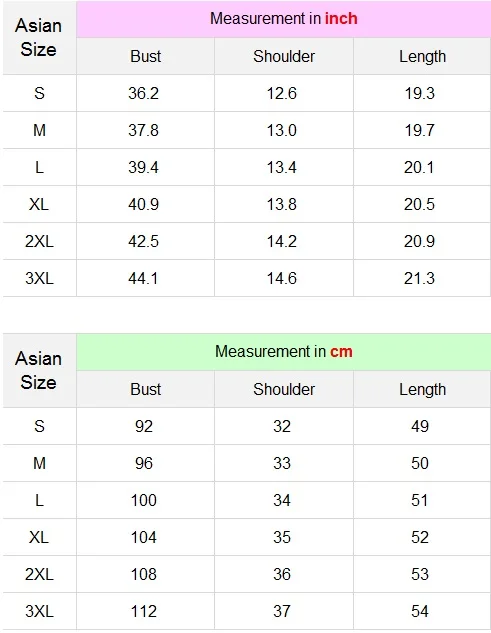Click the 44.1 bust measurement
This screenshot has height=633, width=491.
(143, 279)
